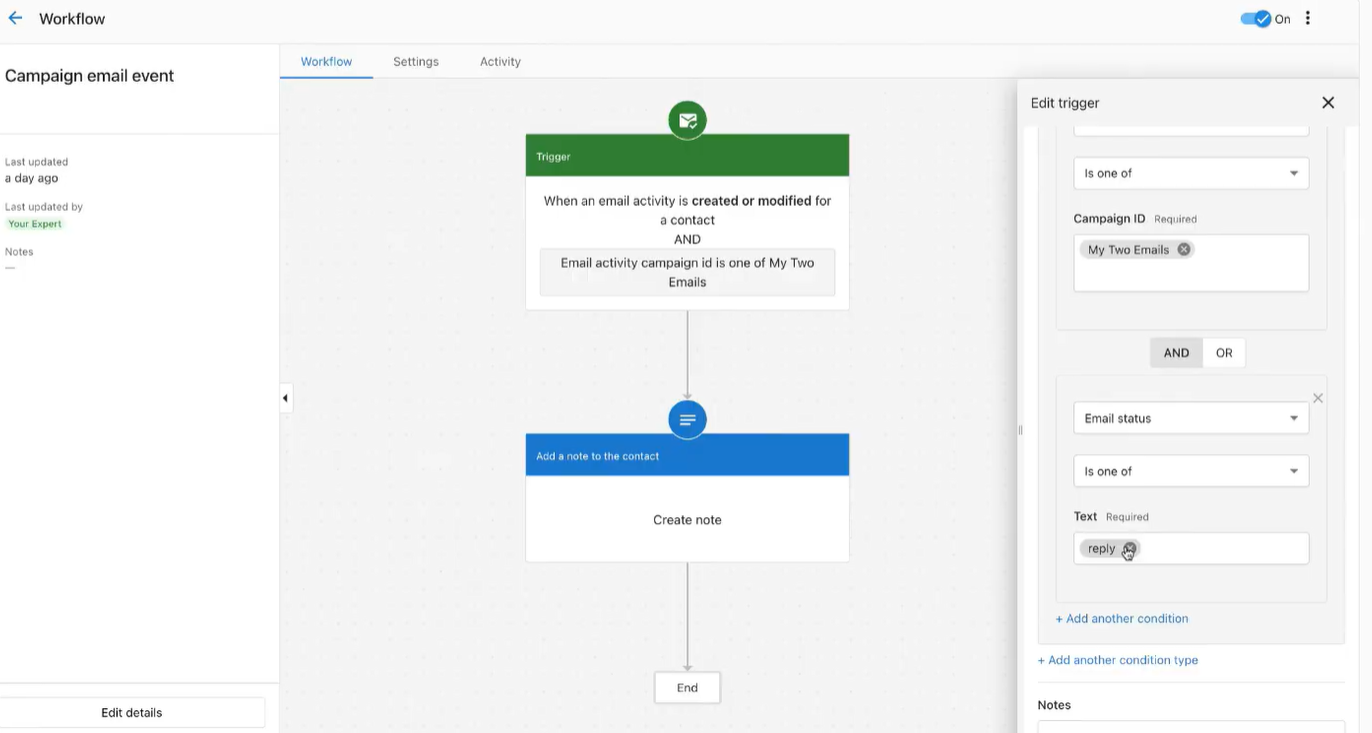Click the Edit details button
The image size is (1372, 733).
tap(132, 713)
